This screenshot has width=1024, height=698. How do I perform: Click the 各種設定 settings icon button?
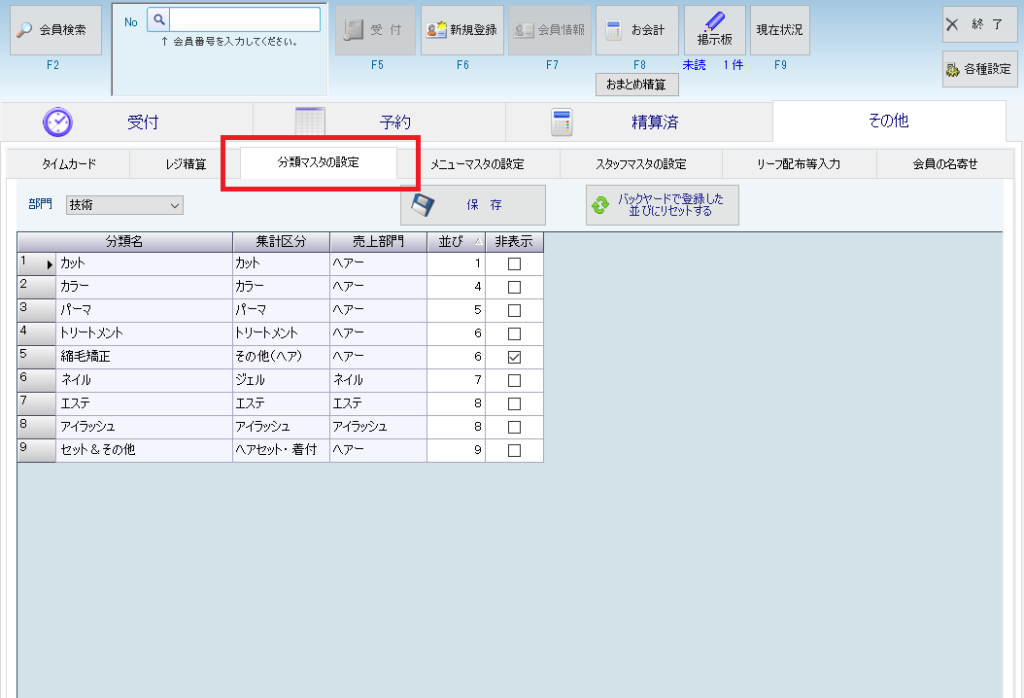[x=952, y=69]
